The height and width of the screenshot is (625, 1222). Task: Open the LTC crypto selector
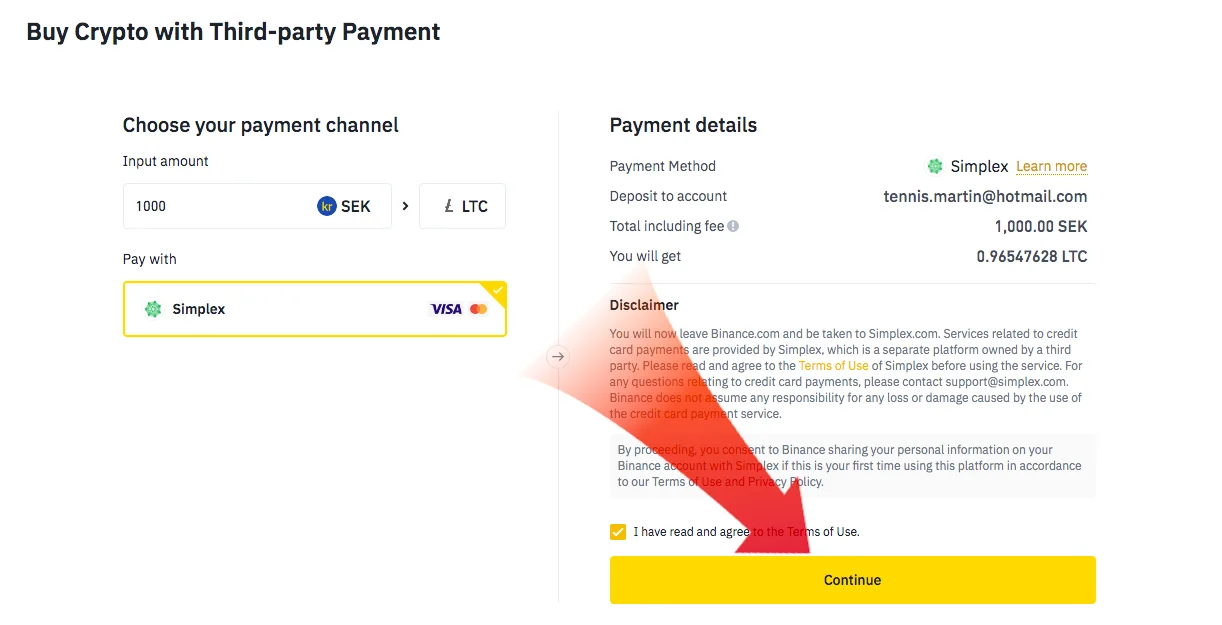point(463,206)
